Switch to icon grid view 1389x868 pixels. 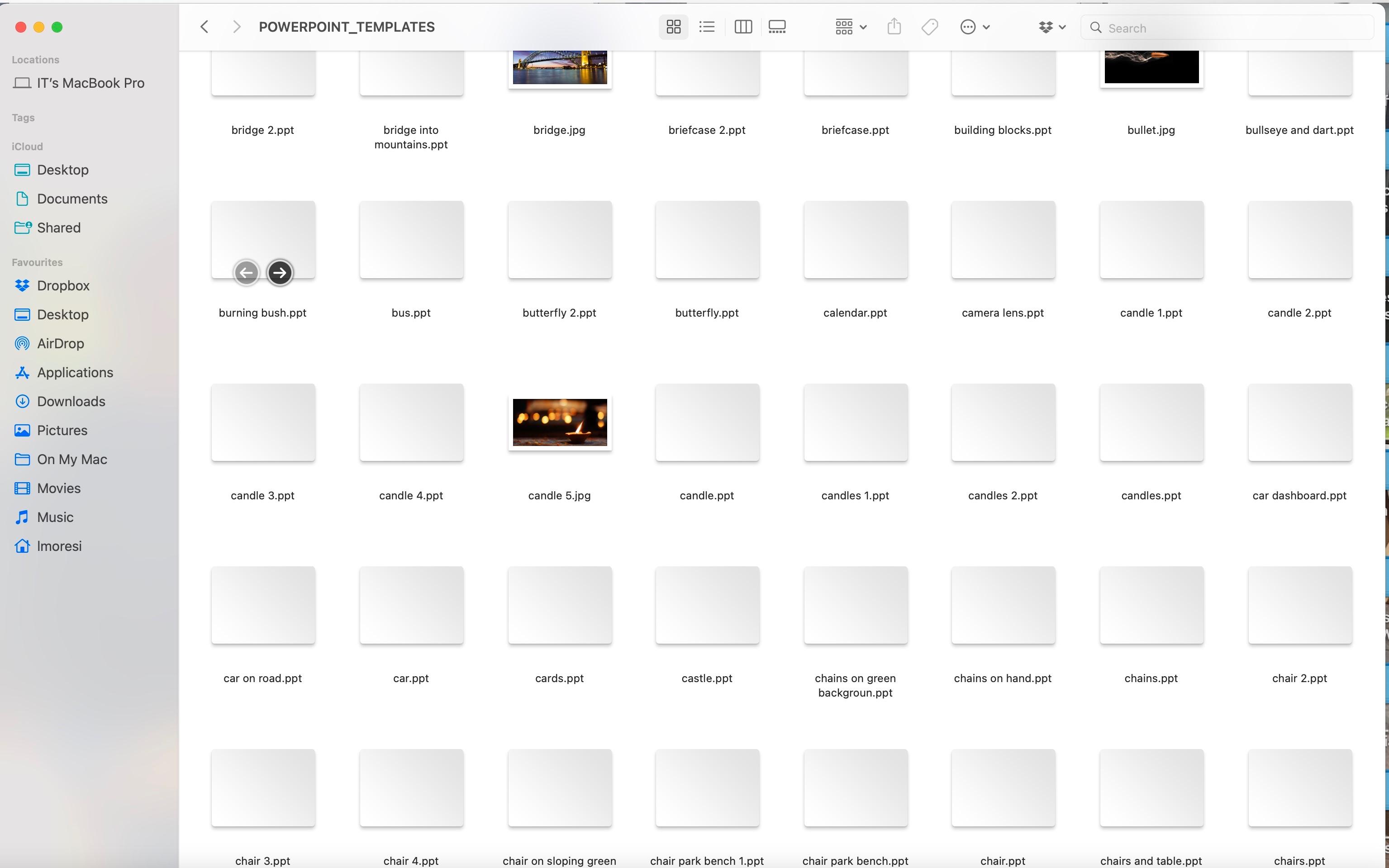[673, 27]
